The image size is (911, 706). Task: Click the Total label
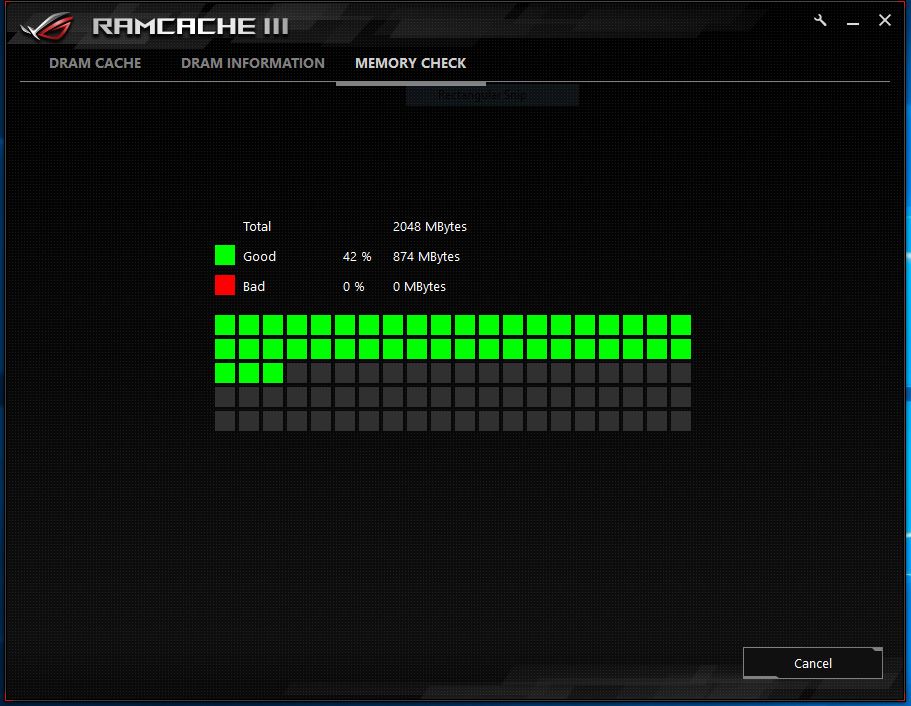pyautogui.click(x=257, y=227)
